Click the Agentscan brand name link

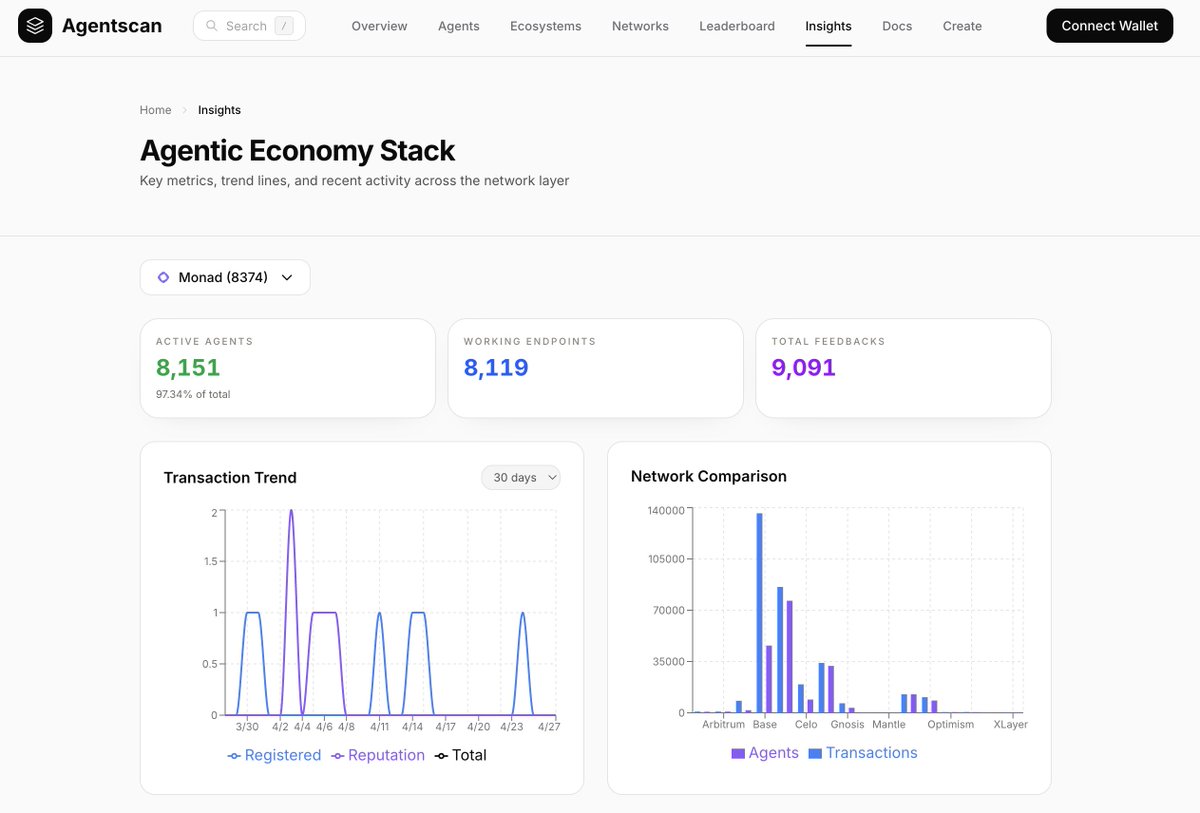coord(112,26)
